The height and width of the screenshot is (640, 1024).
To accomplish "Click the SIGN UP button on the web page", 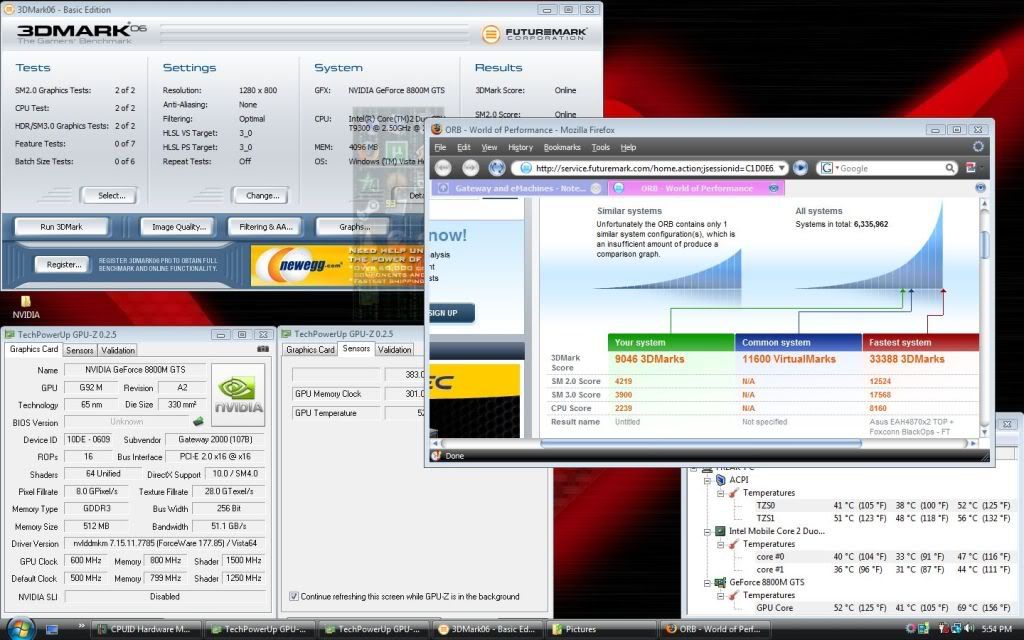I will coord(451,313).
